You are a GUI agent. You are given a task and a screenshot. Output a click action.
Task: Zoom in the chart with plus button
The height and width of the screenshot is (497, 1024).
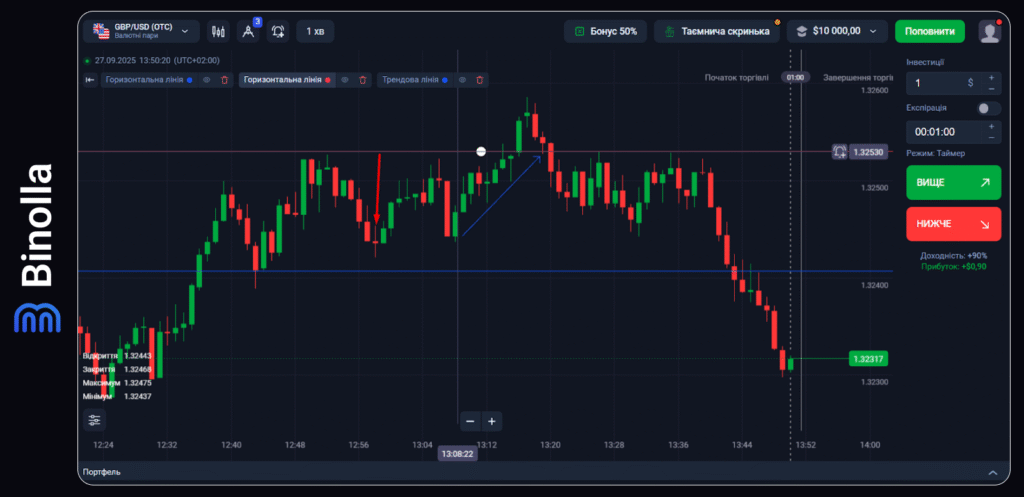491,421
